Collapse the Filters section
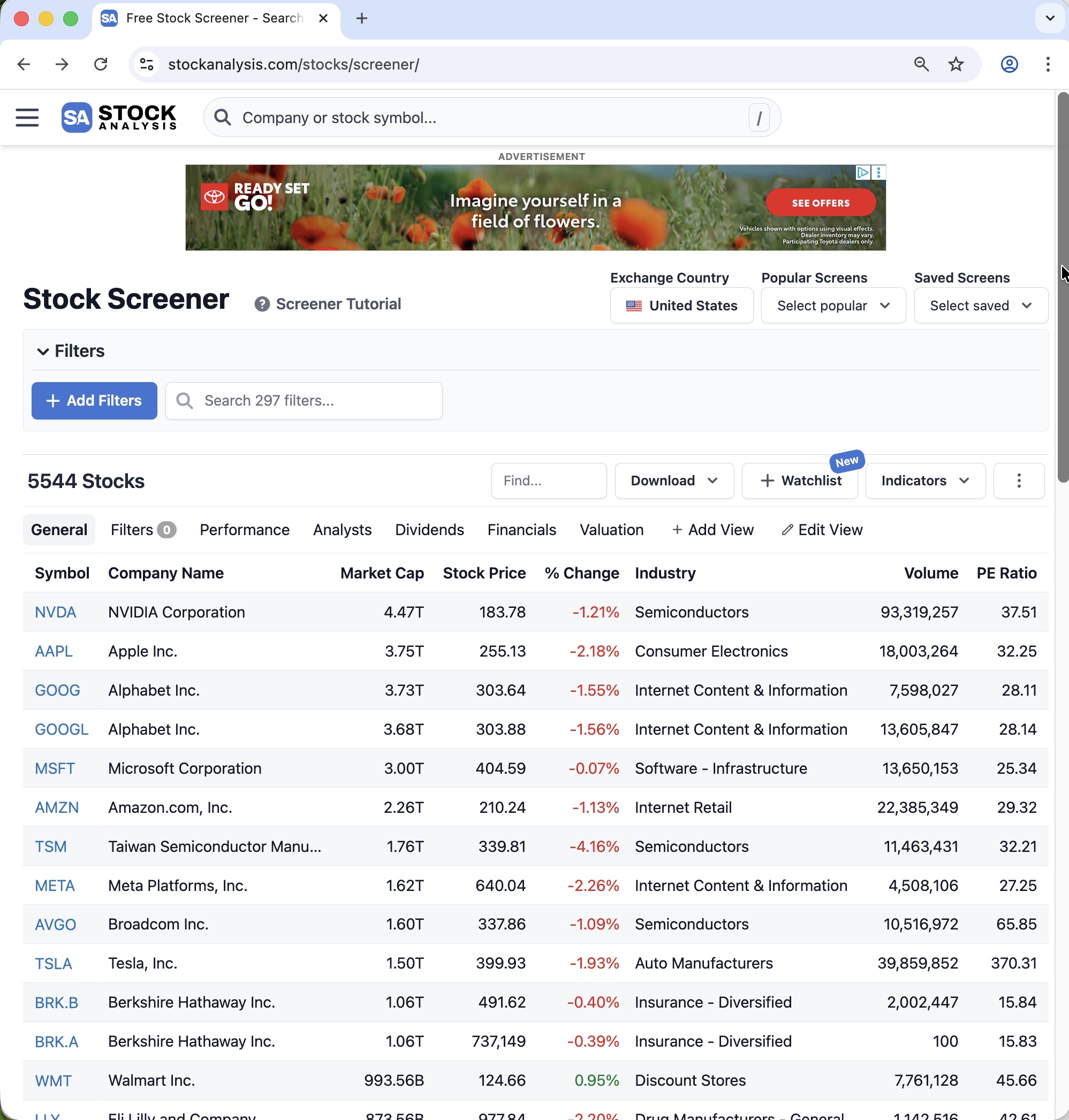The image size is (1069, 1120). (43, 351)
